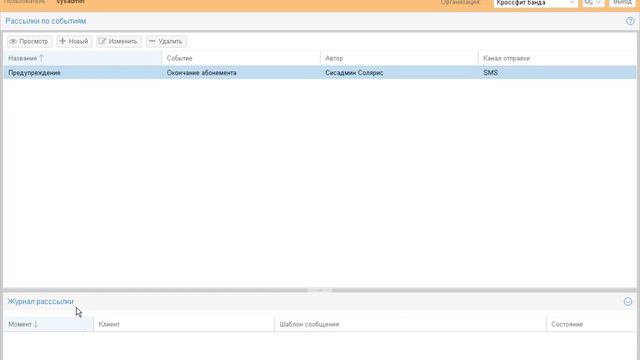Open the Кроссфит Банда organization dropdown

coord(536,3)
